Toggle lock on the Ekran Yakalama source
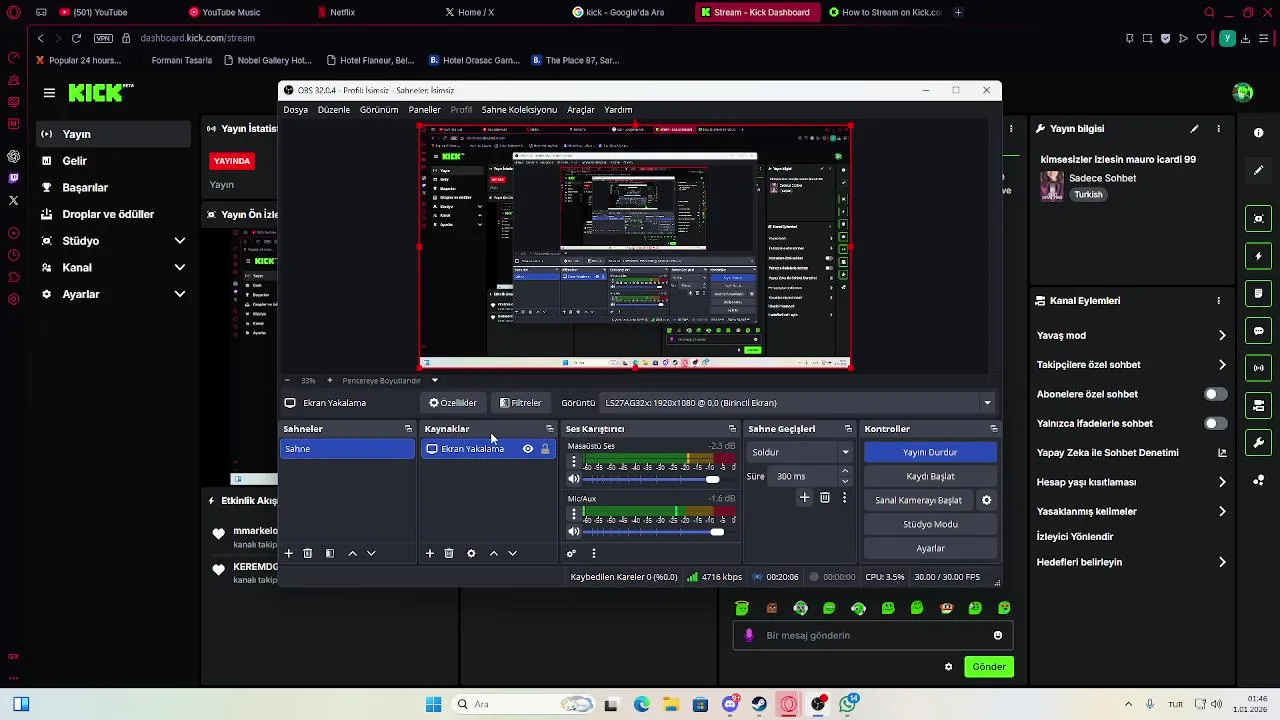Viewport: 1280px width, 720px height. tap(545, 449)
